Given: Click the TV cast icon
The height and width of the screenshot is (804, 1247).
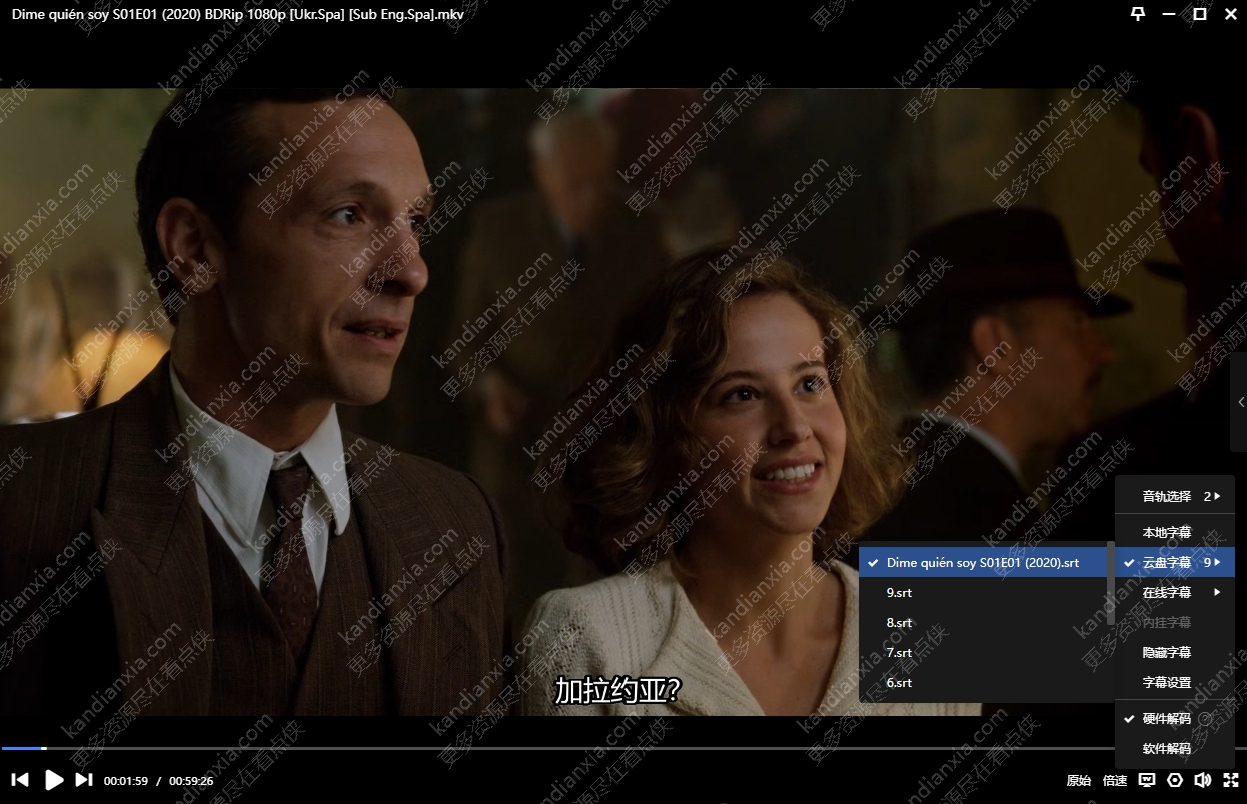Looking at the screenshot, I should 1147,780.
